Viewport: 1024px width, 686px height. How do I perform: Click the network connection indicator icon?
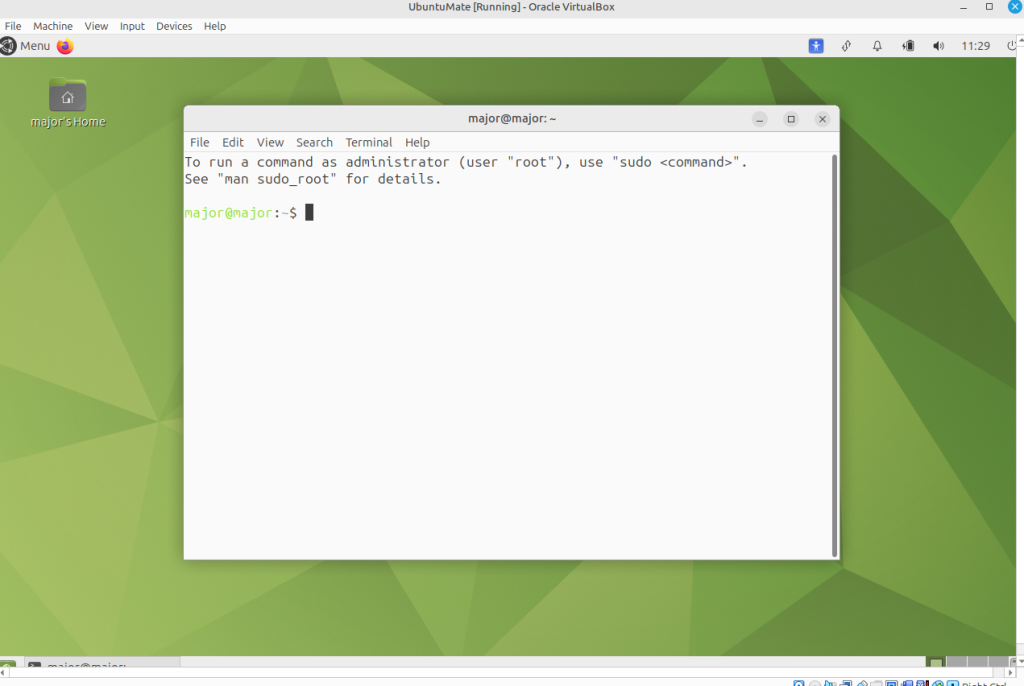click(846, 46)
